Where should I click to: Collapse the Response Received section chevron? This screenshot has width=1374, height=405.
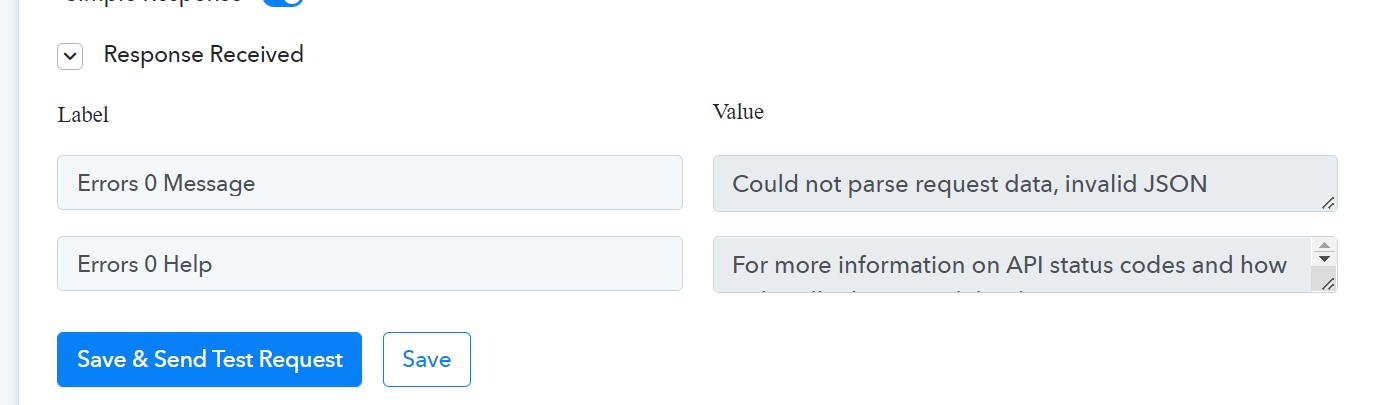(70, 56)
